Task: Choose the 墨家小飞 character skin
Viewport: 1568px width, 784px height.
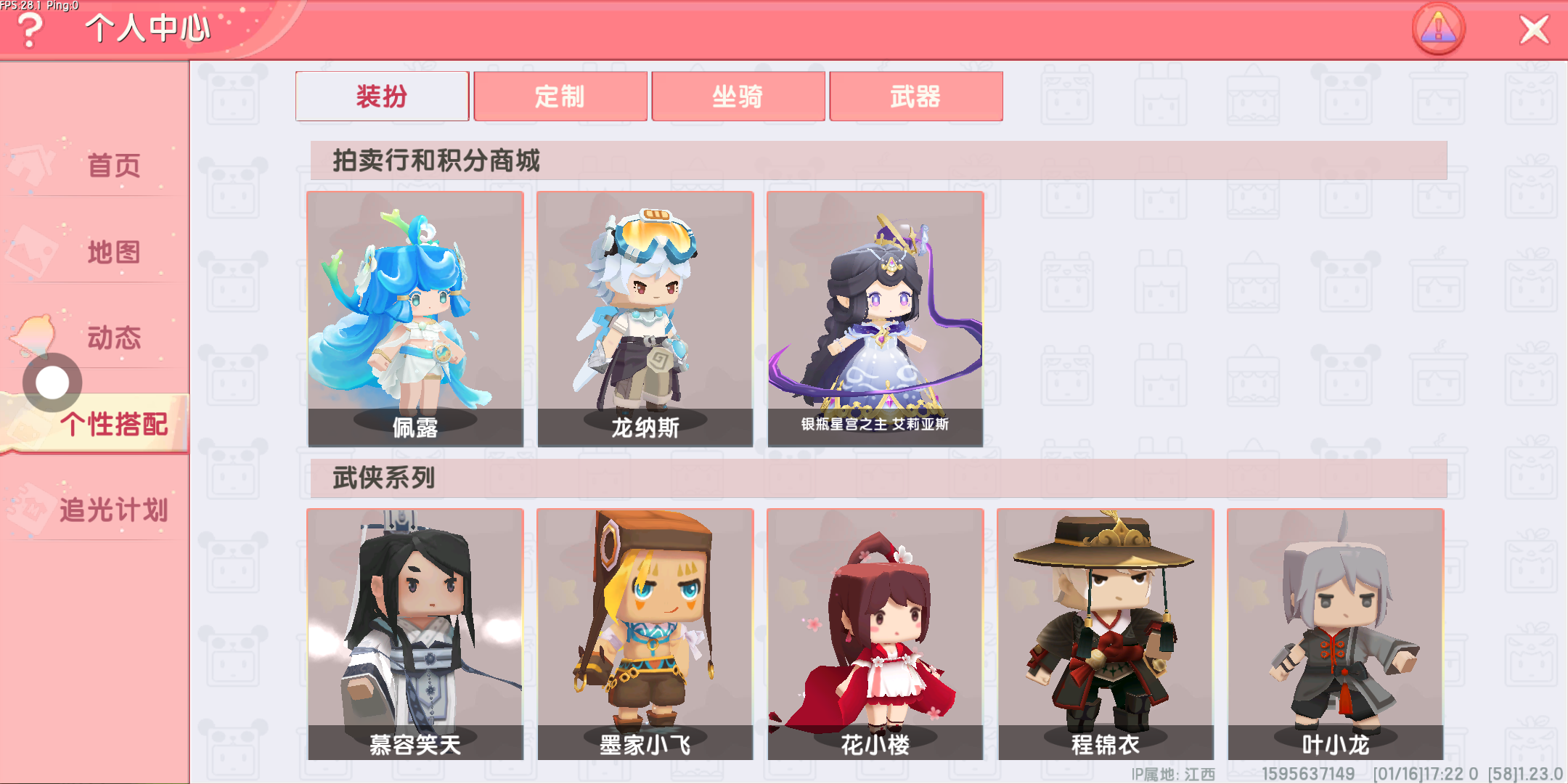Action: coord(645,634)
